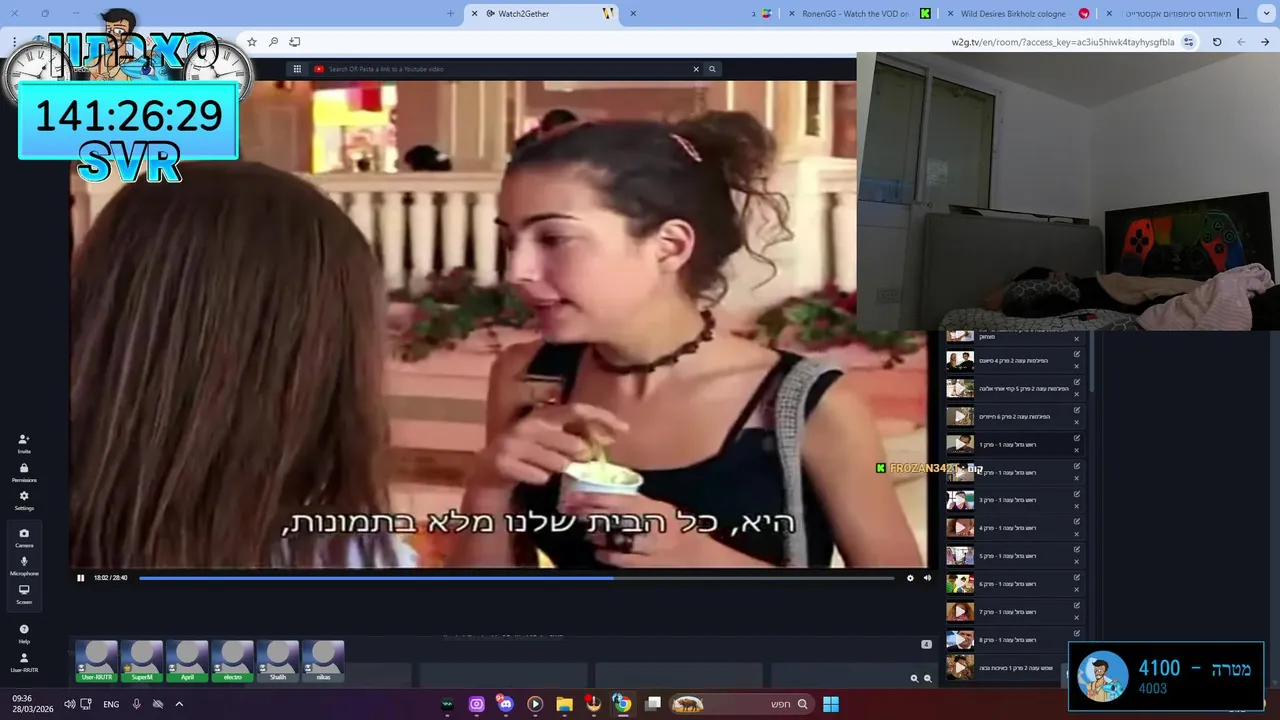Image resolution: width=1280 pixels, height=720 pixels.
Task: Edit the ראש גדול פרק 4 playlist entry
Action: 1077,522
